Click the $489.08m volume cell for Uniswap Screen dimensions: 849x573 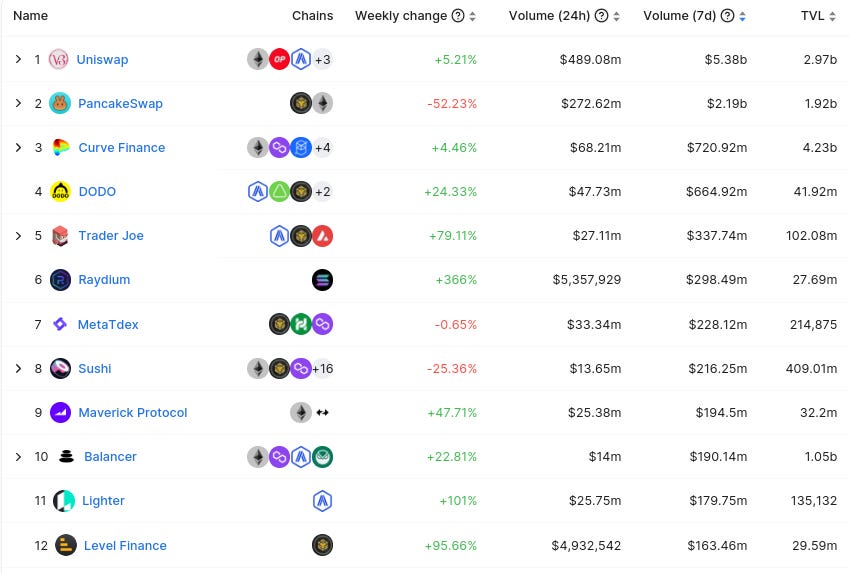(x=590, y=60)
